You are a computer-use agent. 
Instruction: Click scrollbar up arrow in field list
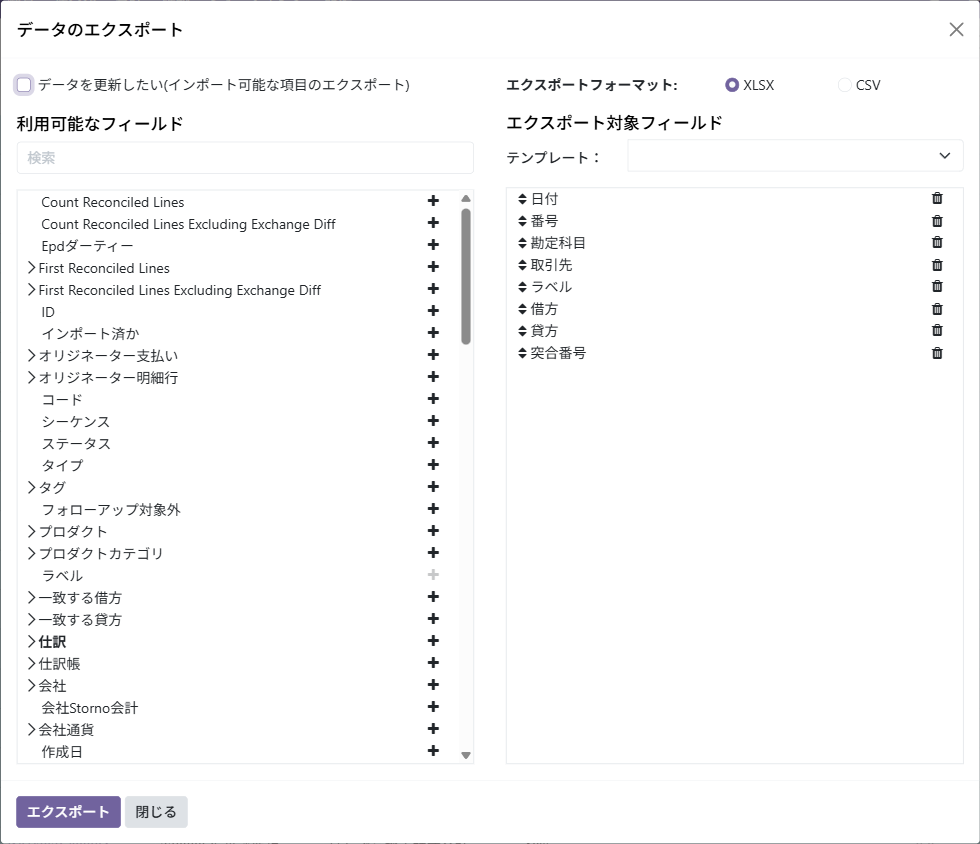click(466, 199)
